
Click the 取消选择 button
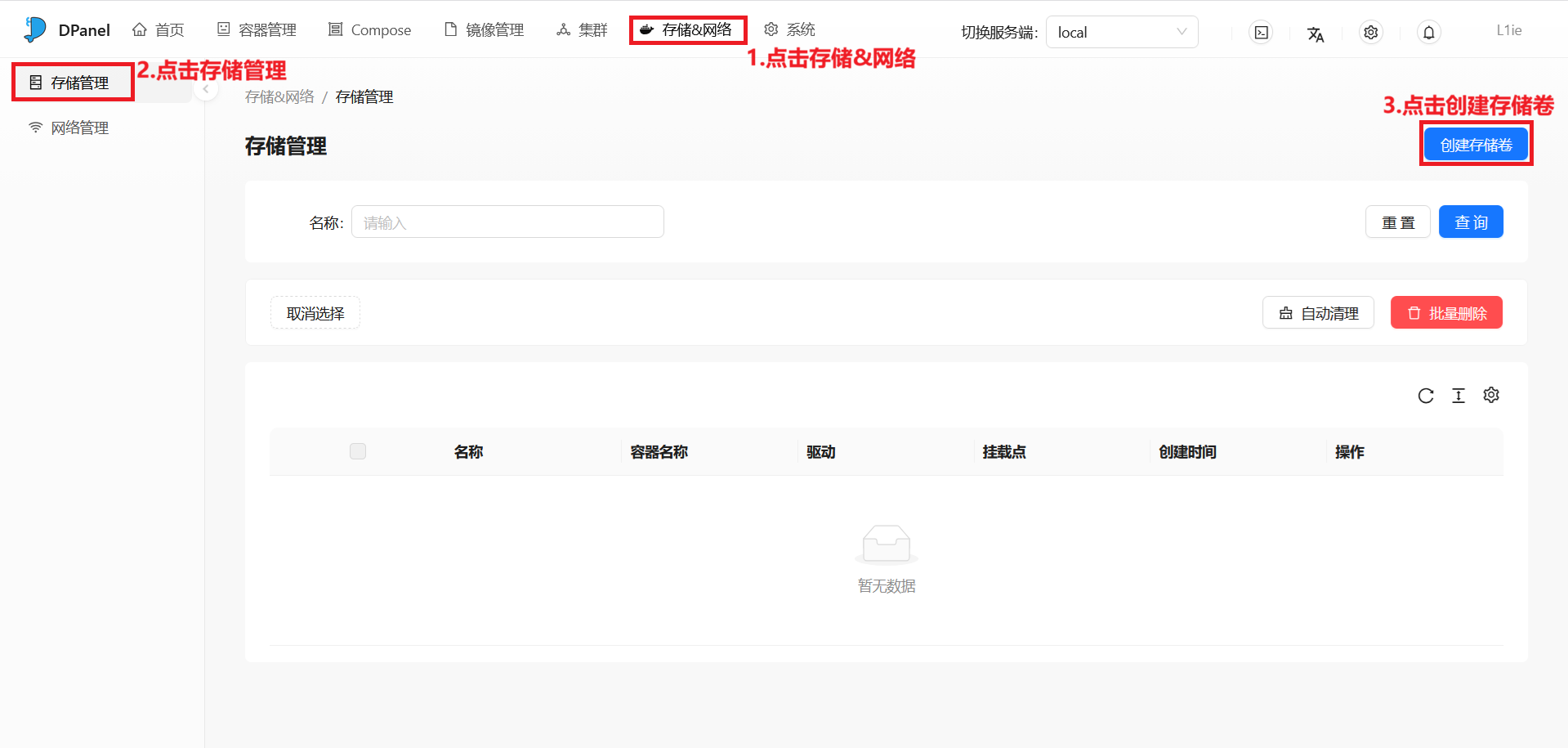click(x=315, y=313)
